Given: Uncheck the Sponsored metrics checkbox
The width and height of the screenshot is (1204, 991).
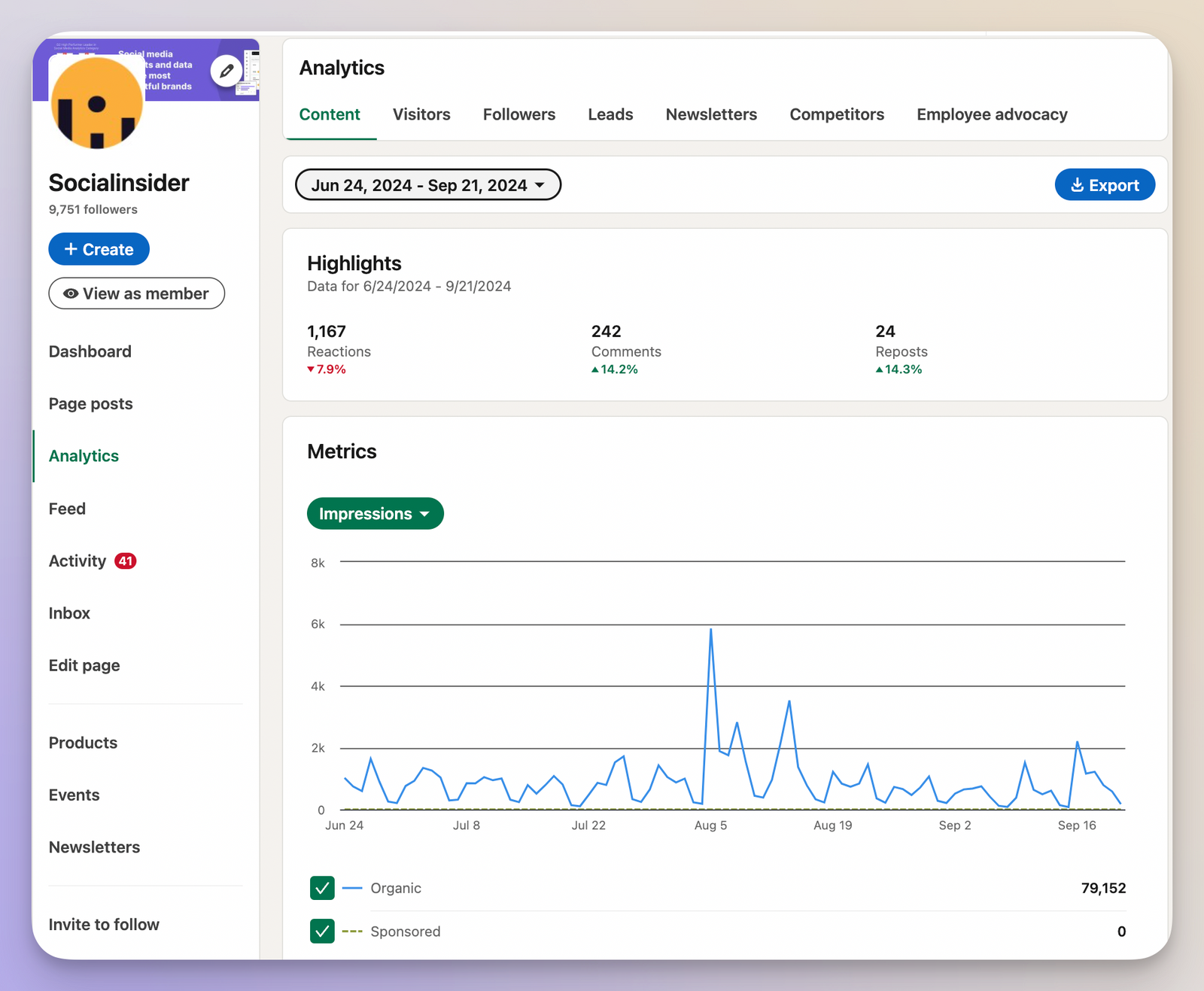Looking at the screenshot, I should (321, 931).
